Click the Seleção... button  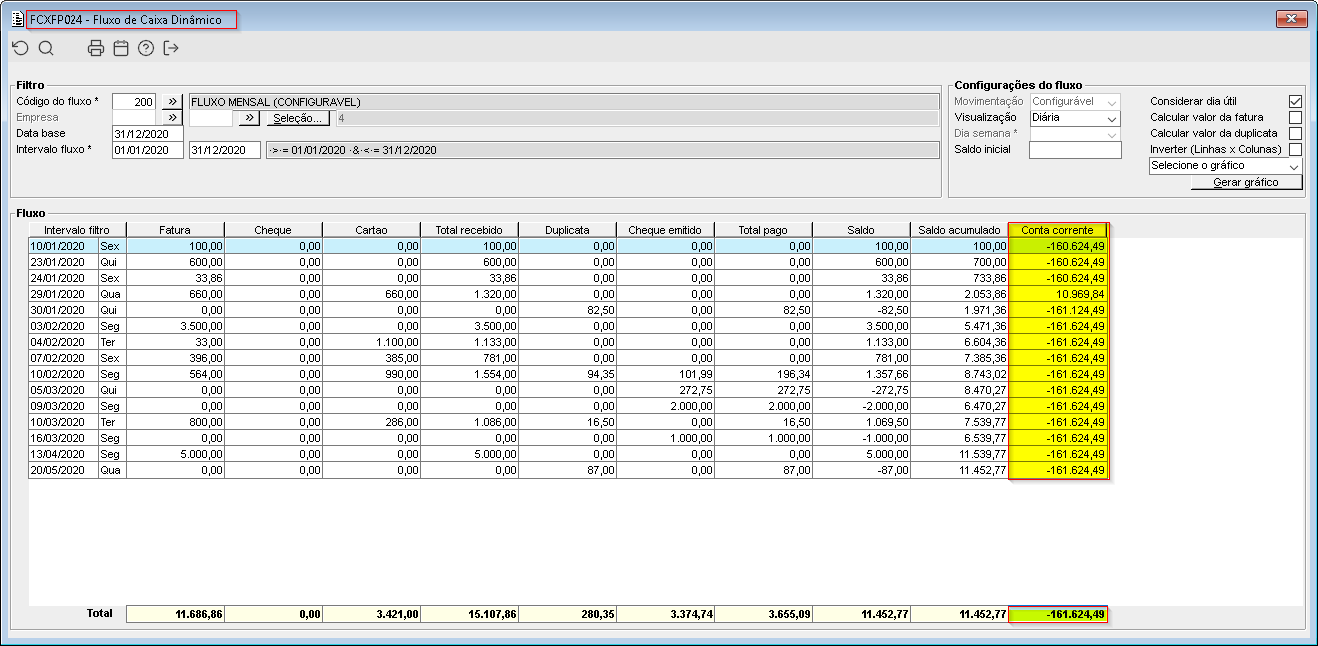298,118
